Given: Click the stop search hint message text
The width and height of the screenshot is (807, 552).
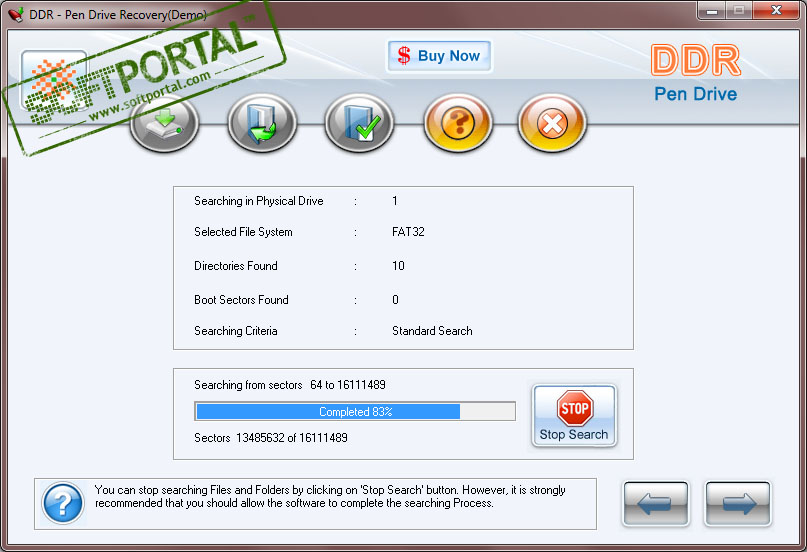Looking at the screenshot, I should (x=330, y=496).
